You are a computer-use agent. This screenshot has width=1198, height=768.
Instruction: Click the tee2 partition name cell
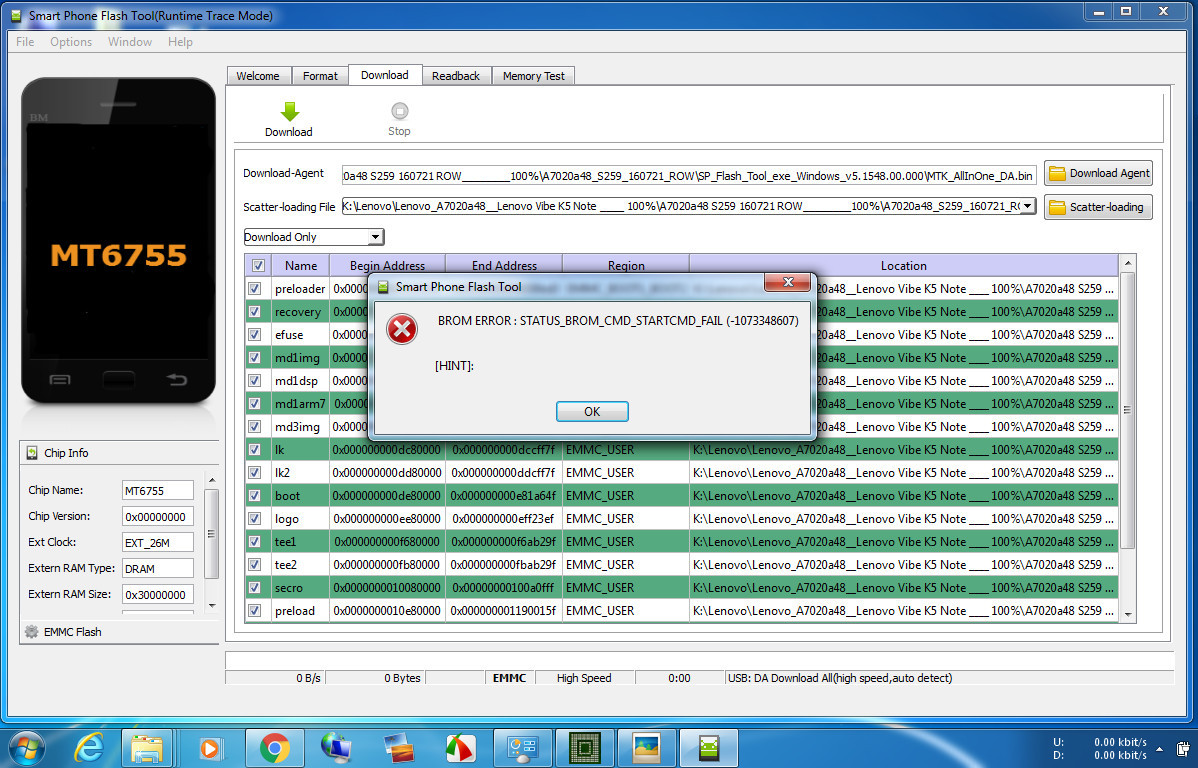pyautogui.click(x=300, y=565)
